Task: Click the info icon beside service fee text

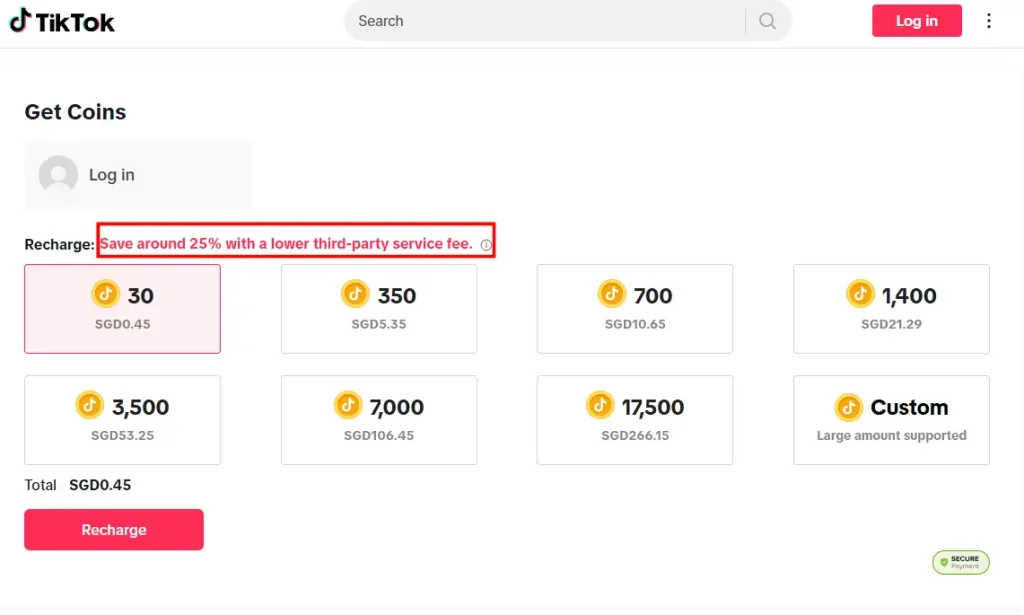Action: click(486, 245)
